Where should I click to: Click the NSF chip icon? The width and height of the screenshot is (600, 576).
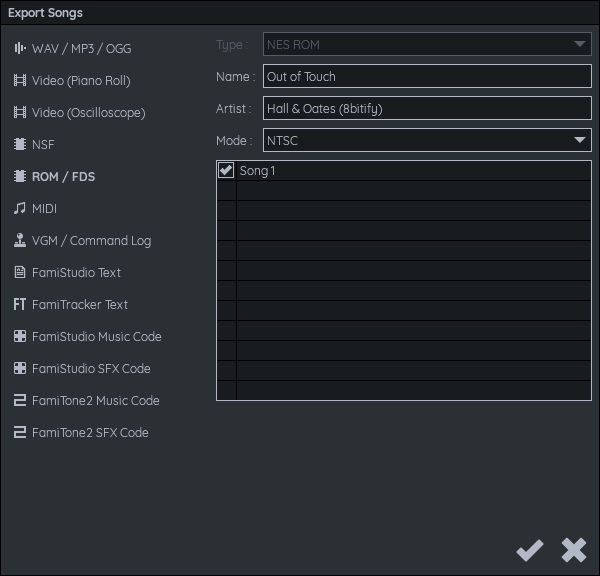click(x=19, y=144)
